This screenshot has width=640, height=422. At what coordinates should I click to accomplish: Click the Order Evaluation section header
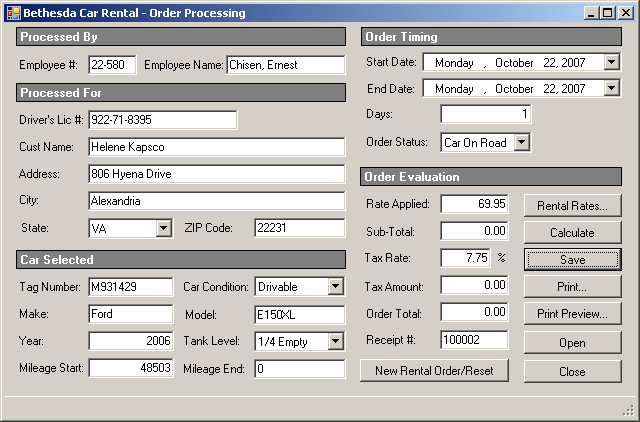[x=491, y=177]
